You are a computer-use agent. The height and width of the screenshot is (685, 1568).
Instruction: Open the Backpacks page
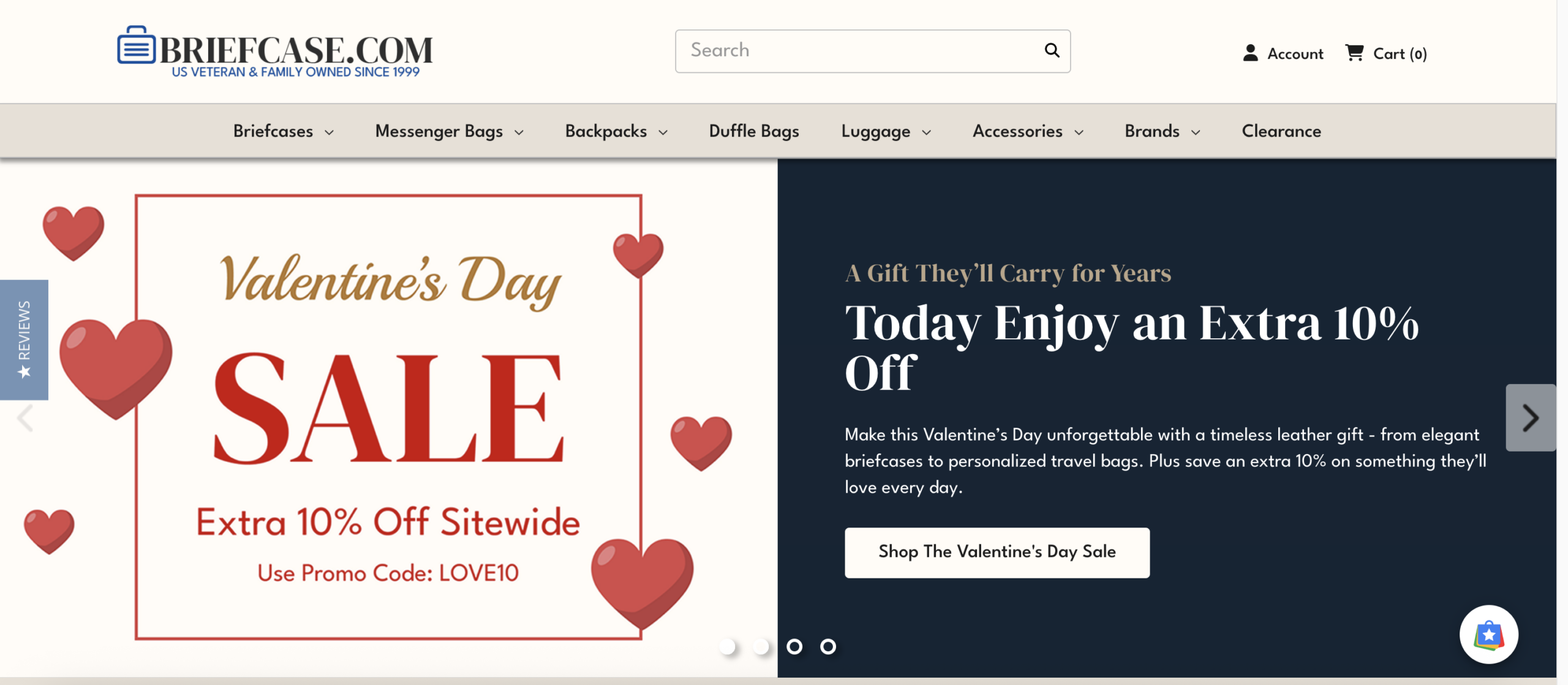point(614,131)
